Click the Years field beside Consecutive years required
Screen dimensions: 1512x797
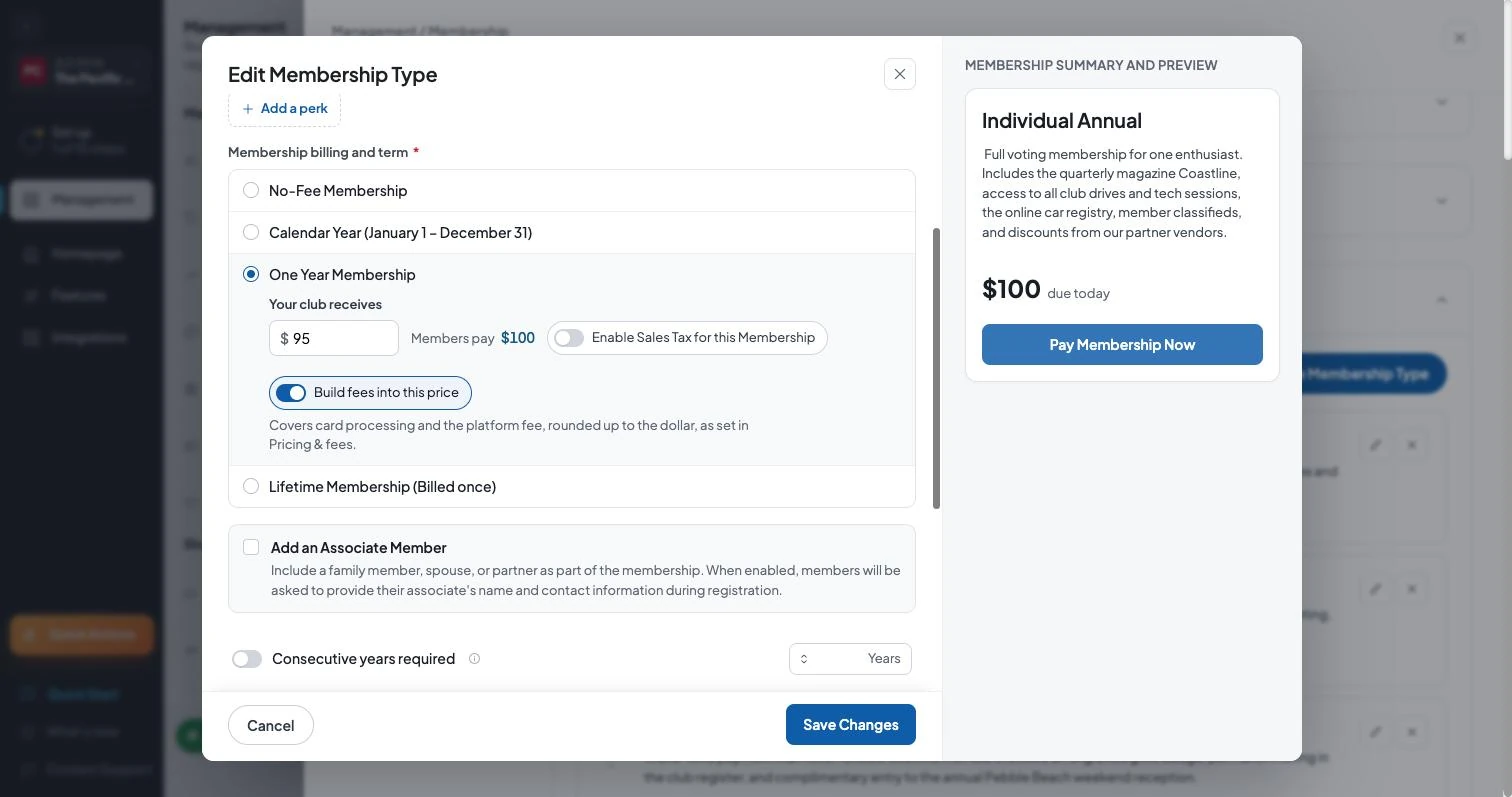click(x=850, y=659)
